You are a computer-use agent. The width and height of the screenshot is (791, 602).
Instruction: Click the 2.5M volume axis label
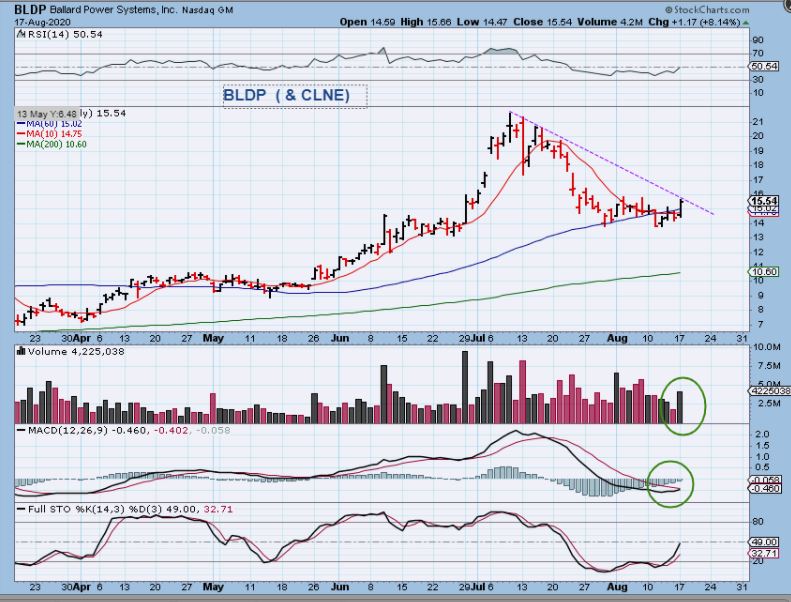point(769,403)
